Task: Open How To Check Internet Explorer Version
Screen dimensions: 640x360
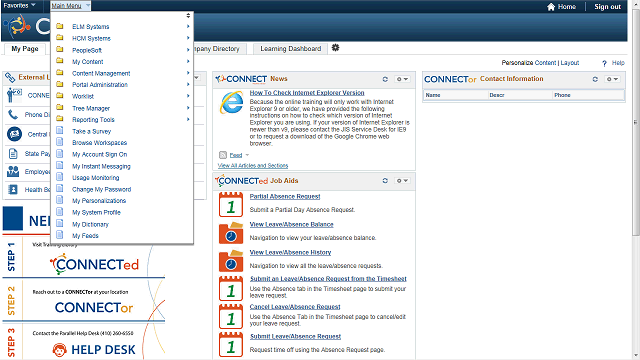Action: click(307, 93)
